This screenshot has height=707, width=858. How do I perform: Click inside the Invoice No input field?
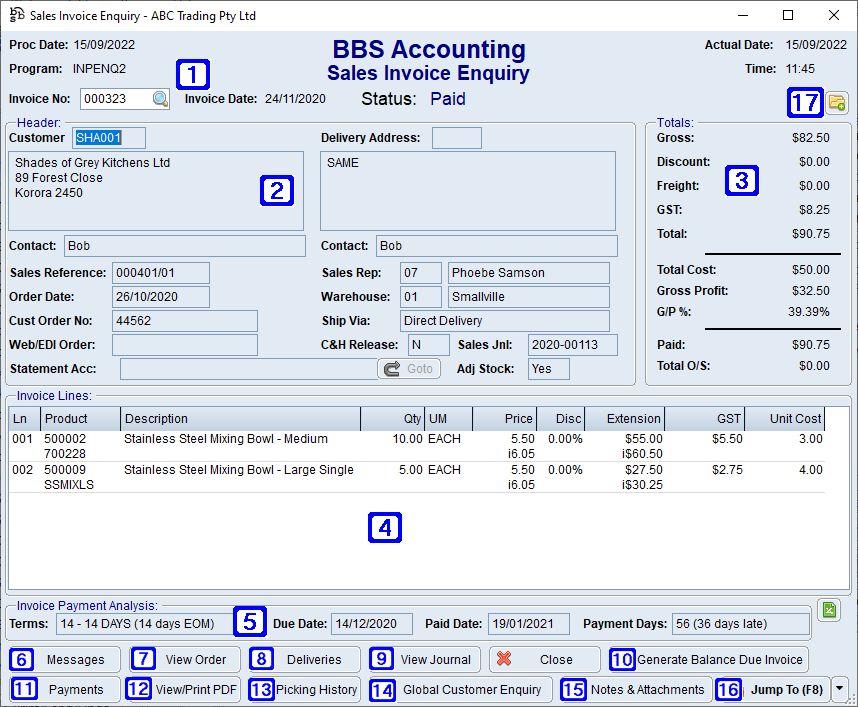pos(110,98)
